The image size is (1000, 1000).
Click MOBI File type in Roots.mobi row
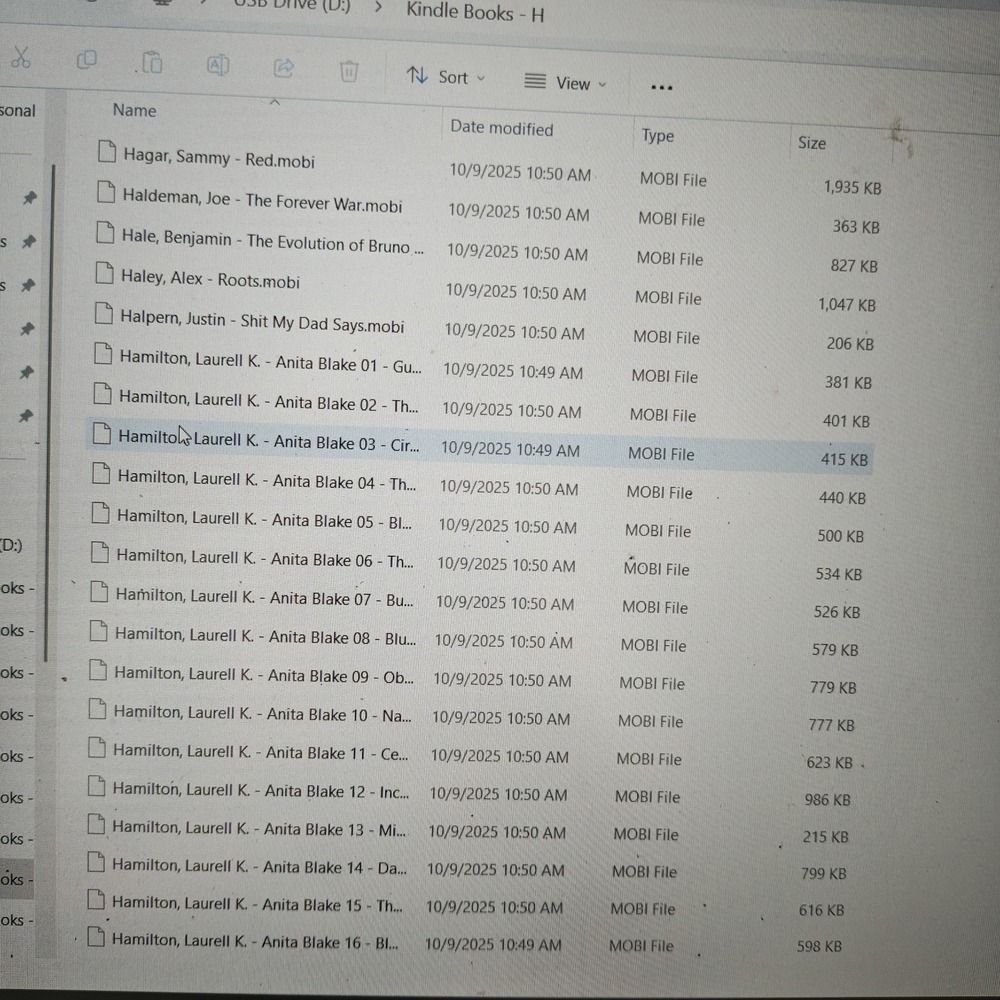pyautogui.click(x=668, y=298)
